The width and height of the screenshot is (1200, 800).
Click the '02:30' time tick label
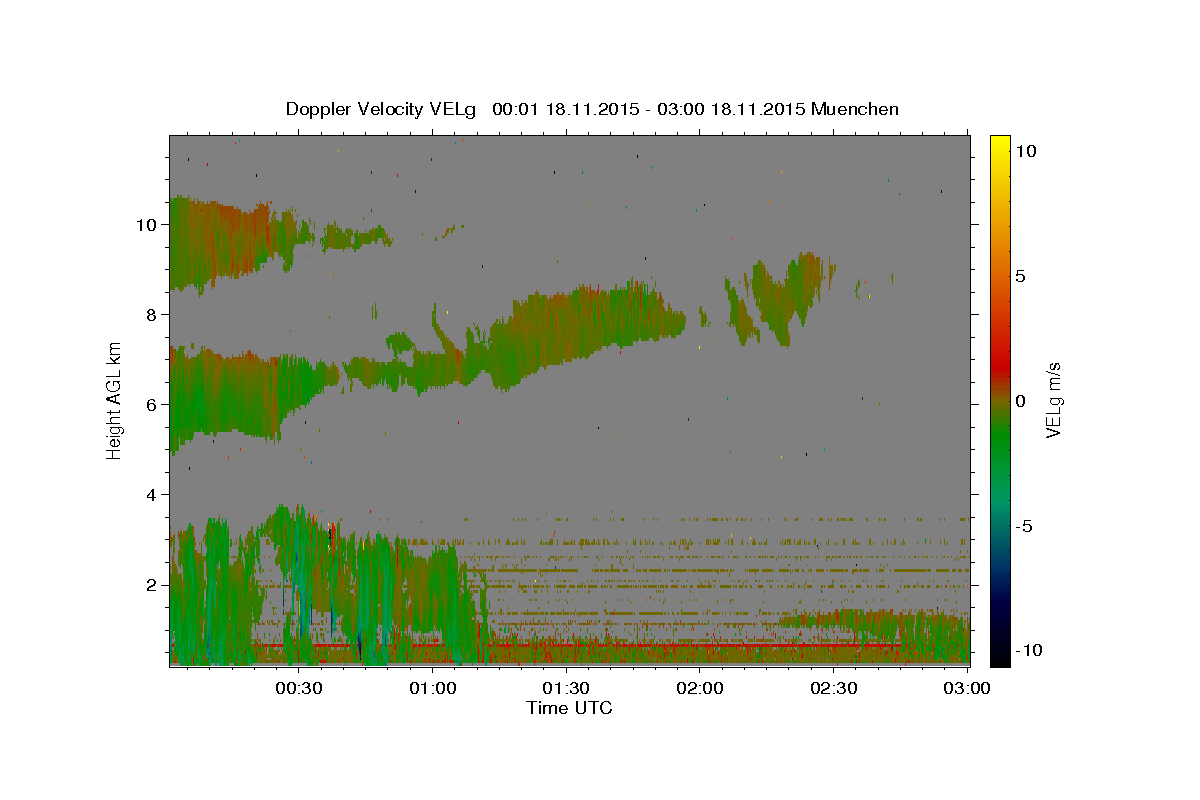834,688
